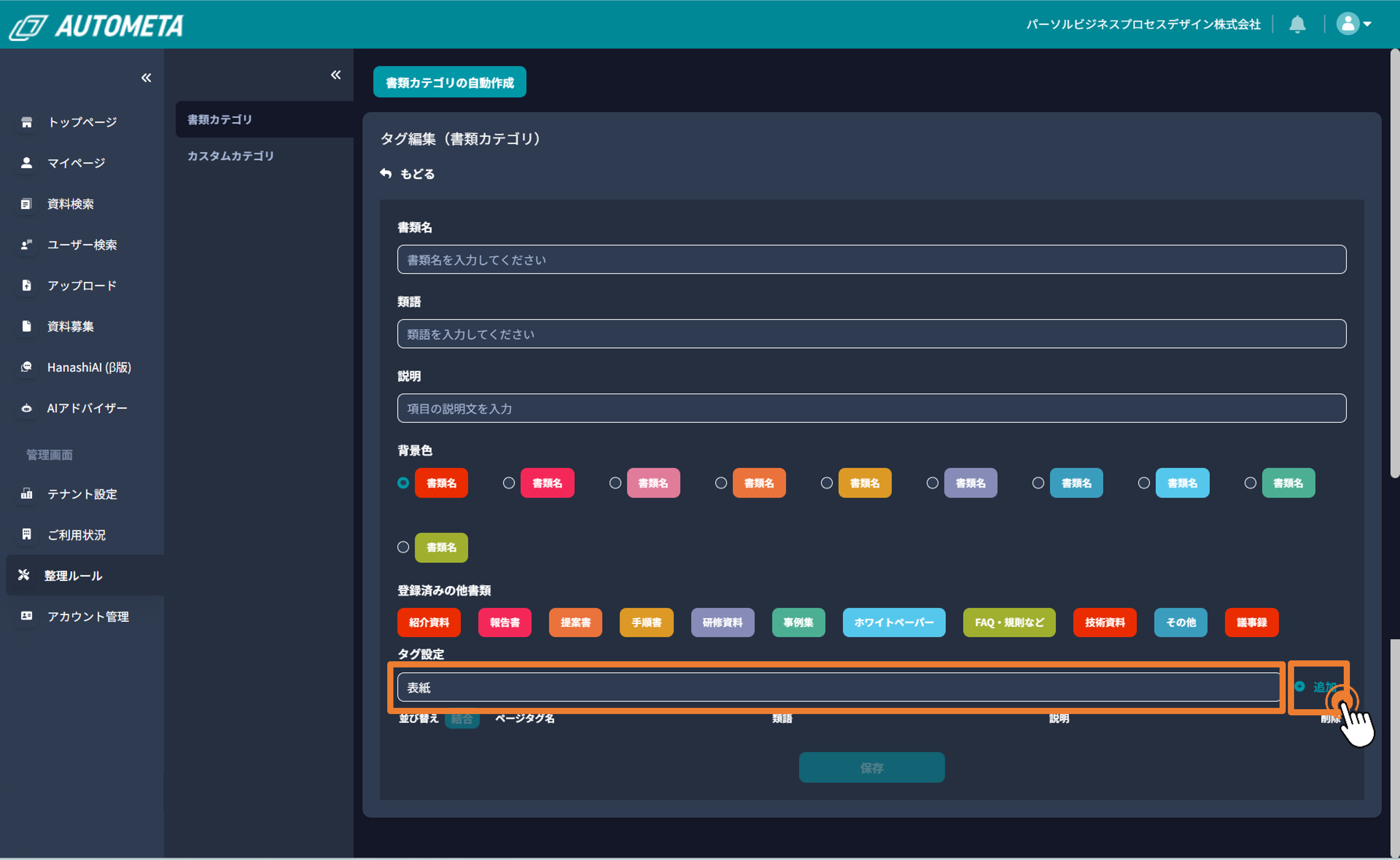Click company name パーソルビジネスプロセスデザイン株式会社
Image resolution: width=1400 pixels, height=860 pixels.
coord(1144,25)
